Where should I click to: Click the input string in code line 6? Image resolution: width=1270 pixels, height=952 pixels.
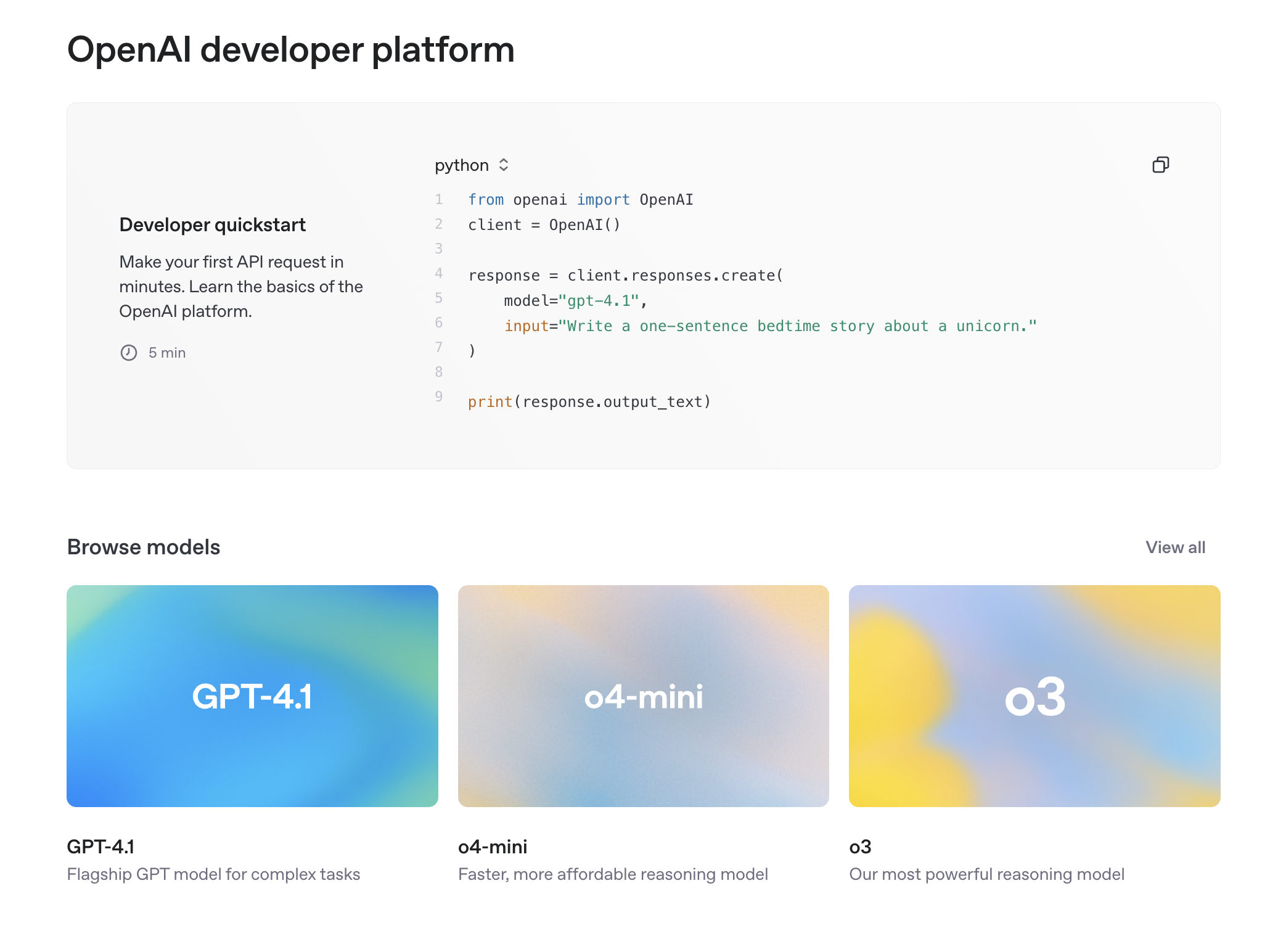[x=801, y=326]
